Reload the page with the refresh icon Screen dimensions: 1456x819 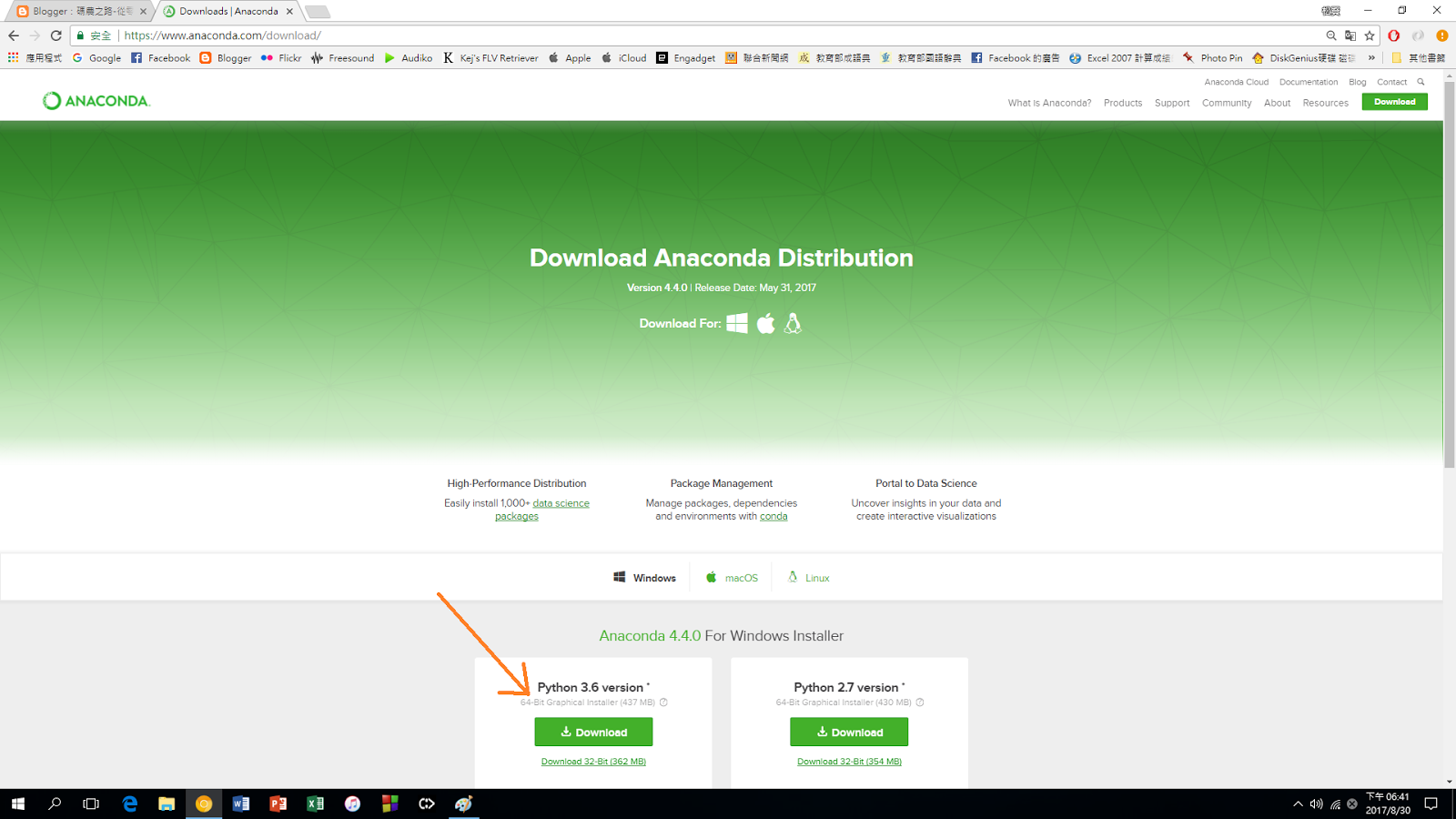tap(56, 35)
